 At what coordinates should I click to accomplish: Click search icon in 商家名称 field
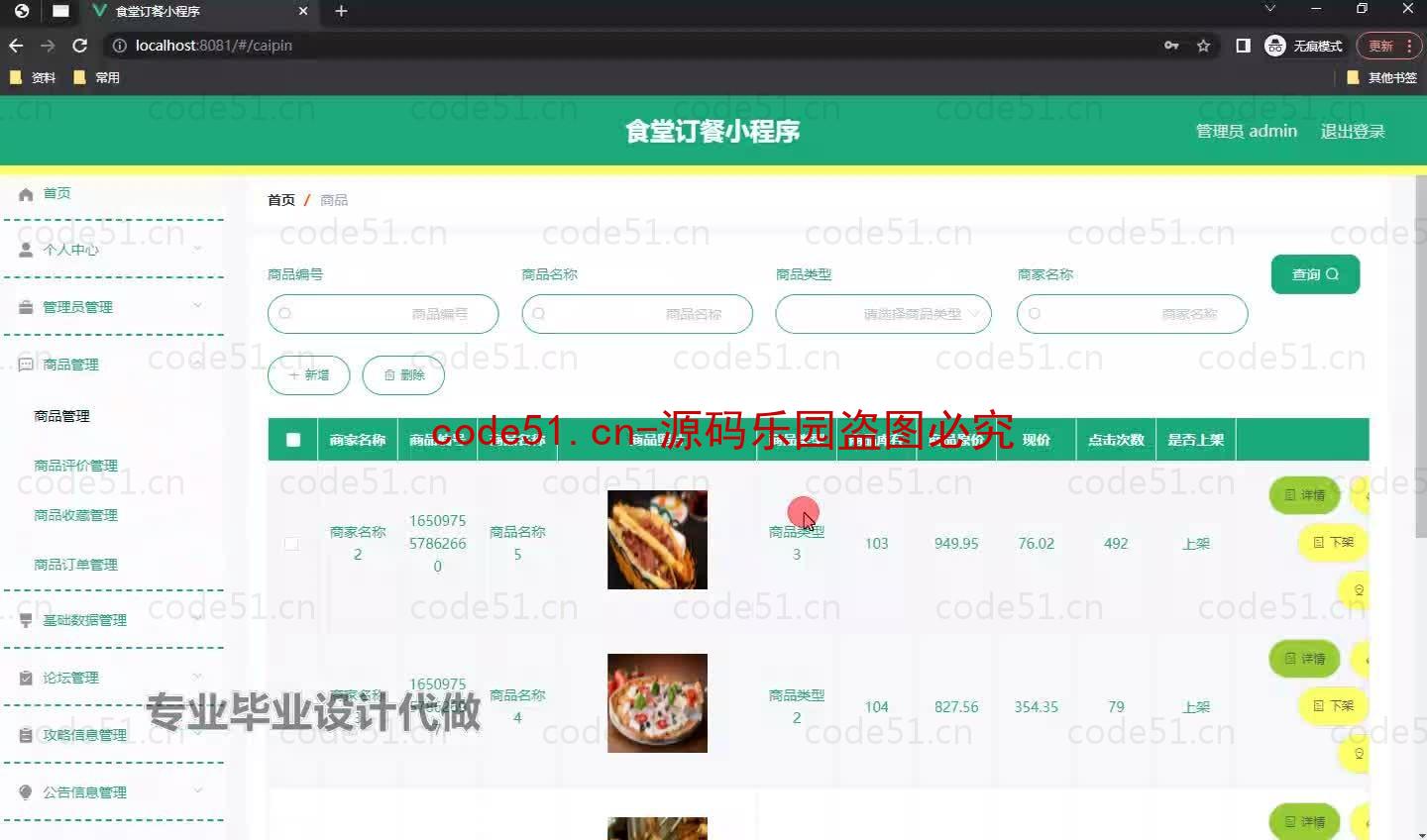(1035, 314)
